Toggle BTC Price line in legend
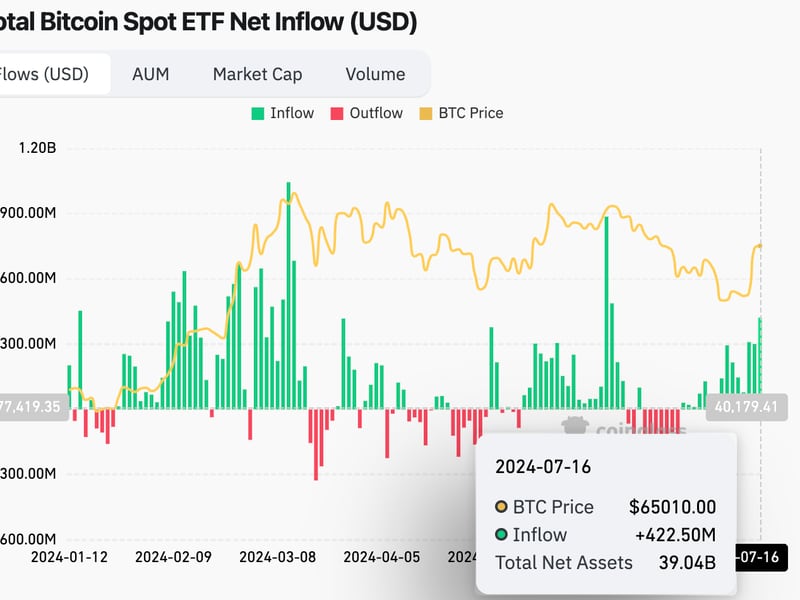800x600 pixels. pos(462,113)
